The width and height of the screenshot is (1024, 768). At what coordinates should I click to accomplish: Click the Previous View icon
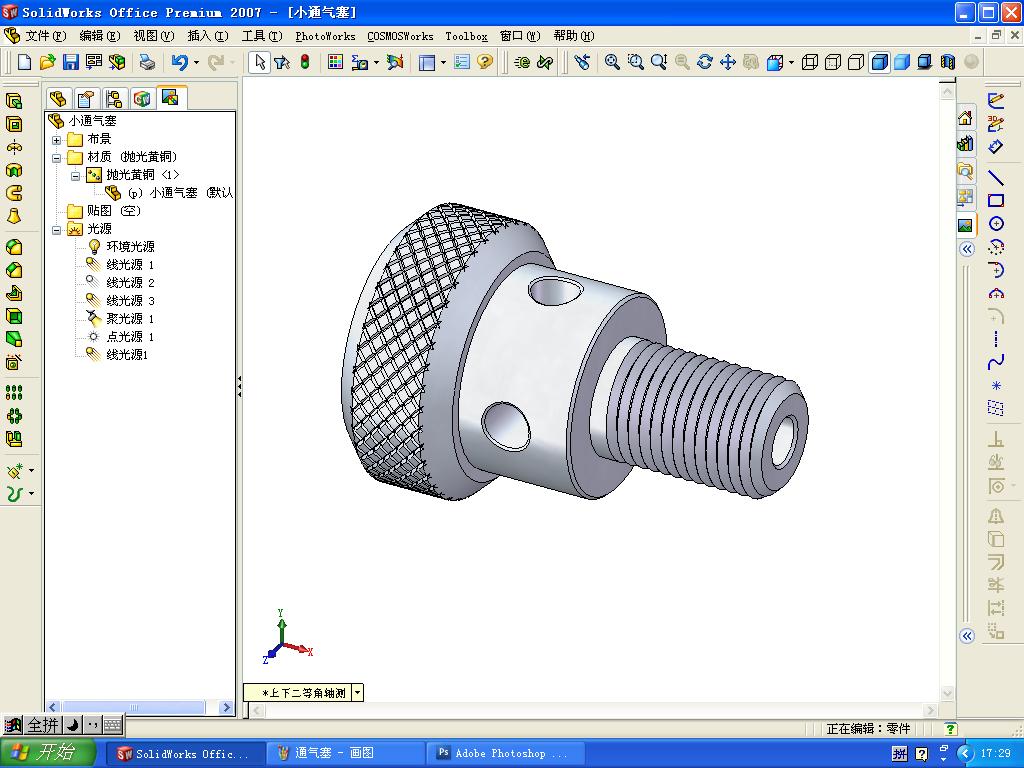pos(582,62)
